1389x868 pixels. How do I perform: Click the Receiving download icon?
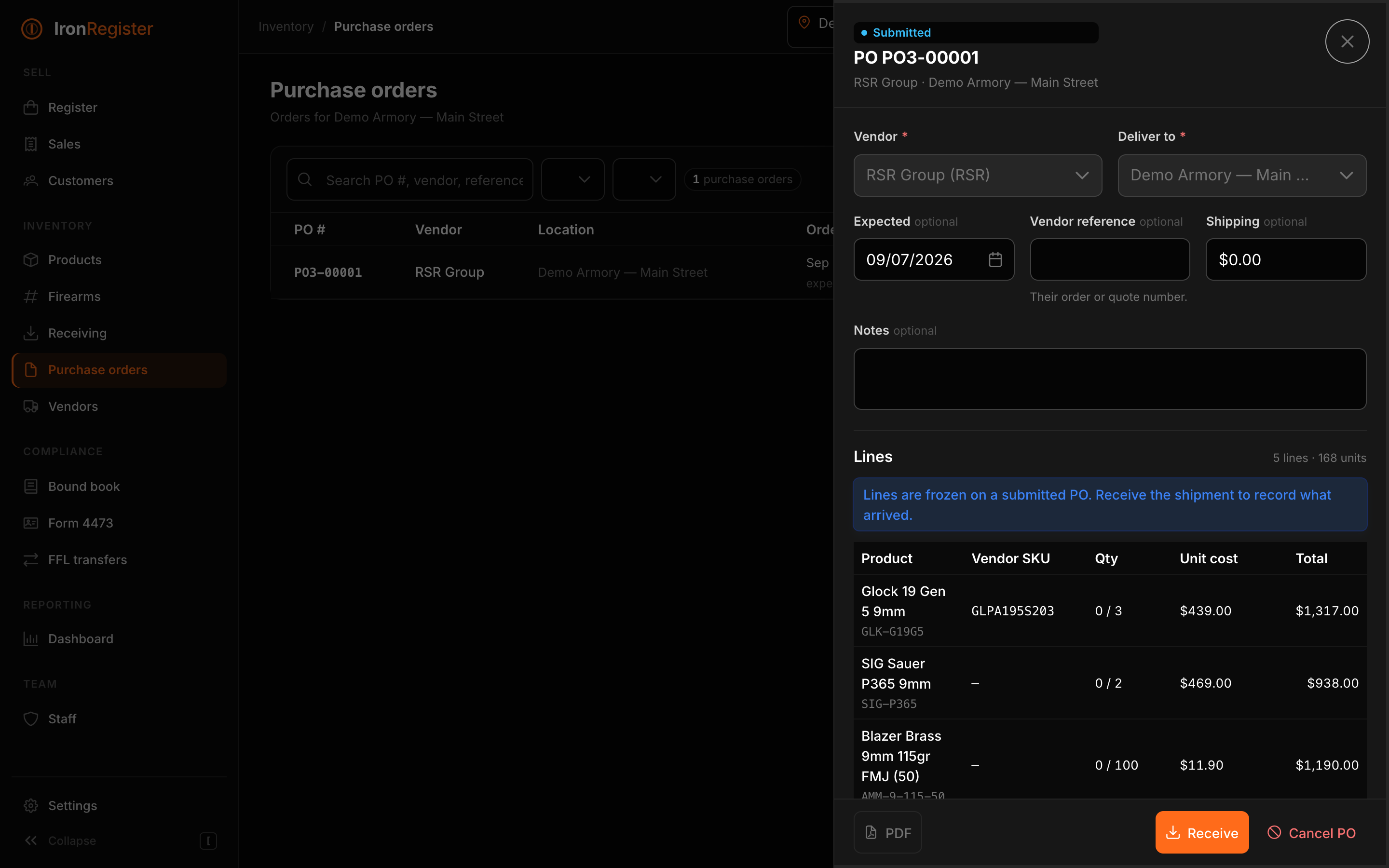click(31, 333)
